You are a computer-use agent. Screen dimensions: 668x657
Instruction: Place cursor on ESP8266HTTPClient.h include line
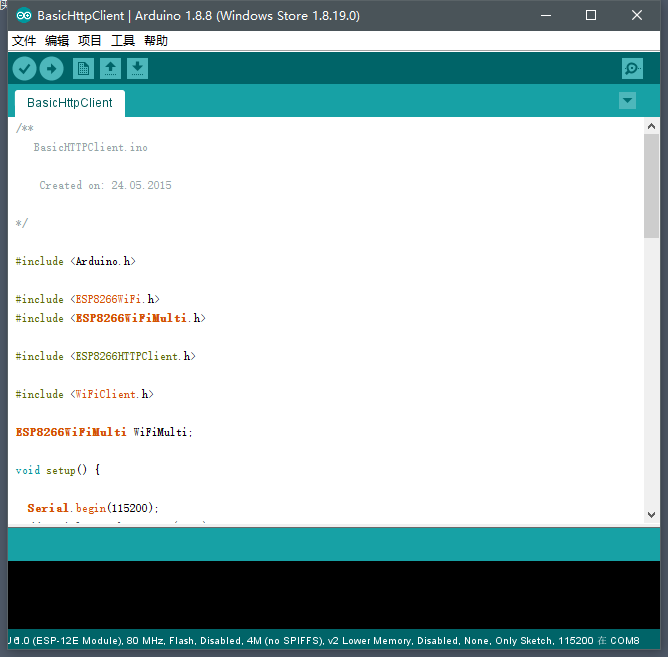pos(106,356)
